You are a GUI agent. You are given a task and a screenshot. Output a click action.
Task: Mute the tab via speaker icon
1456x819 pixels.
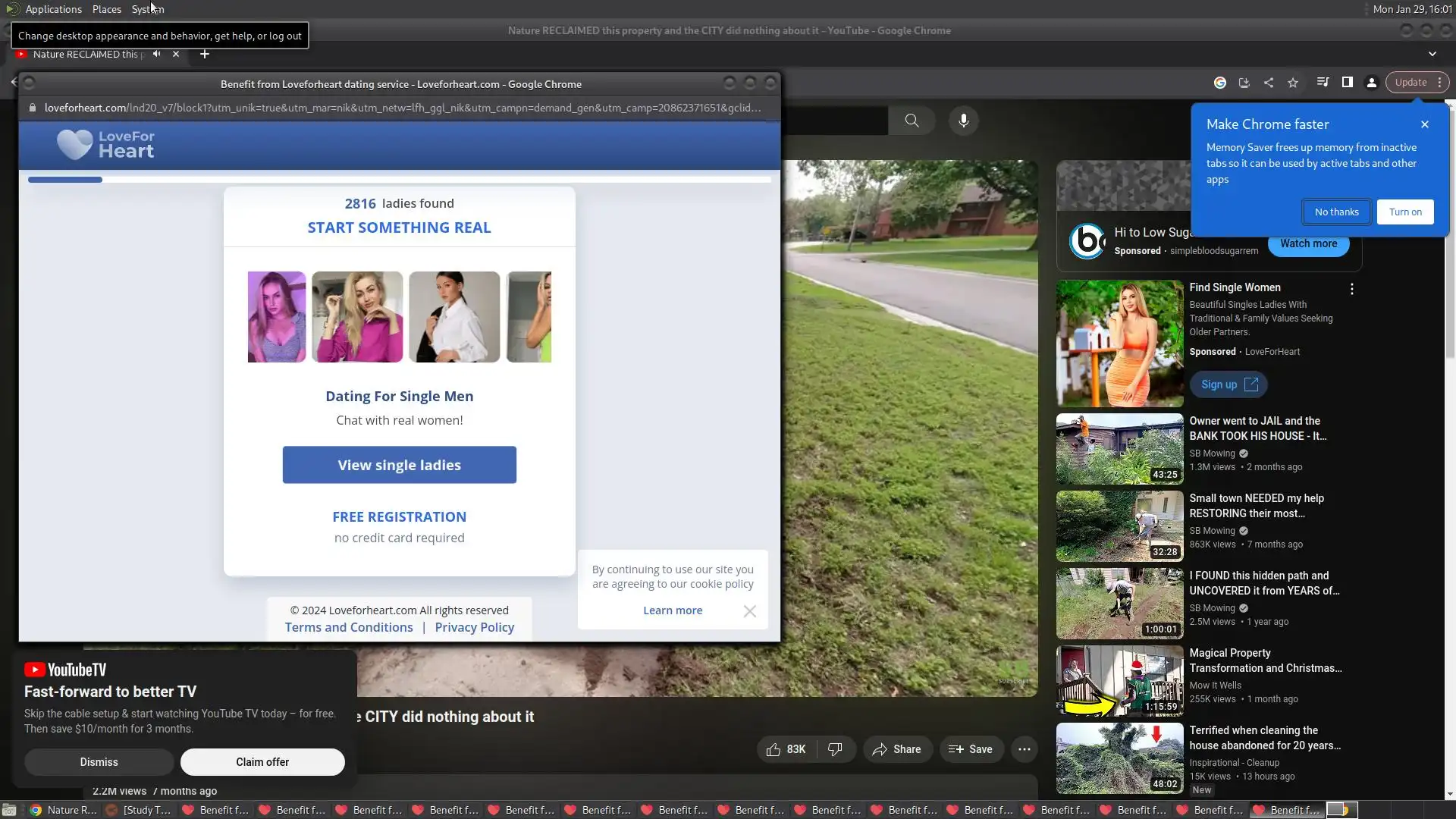click(x=156, y=54)
